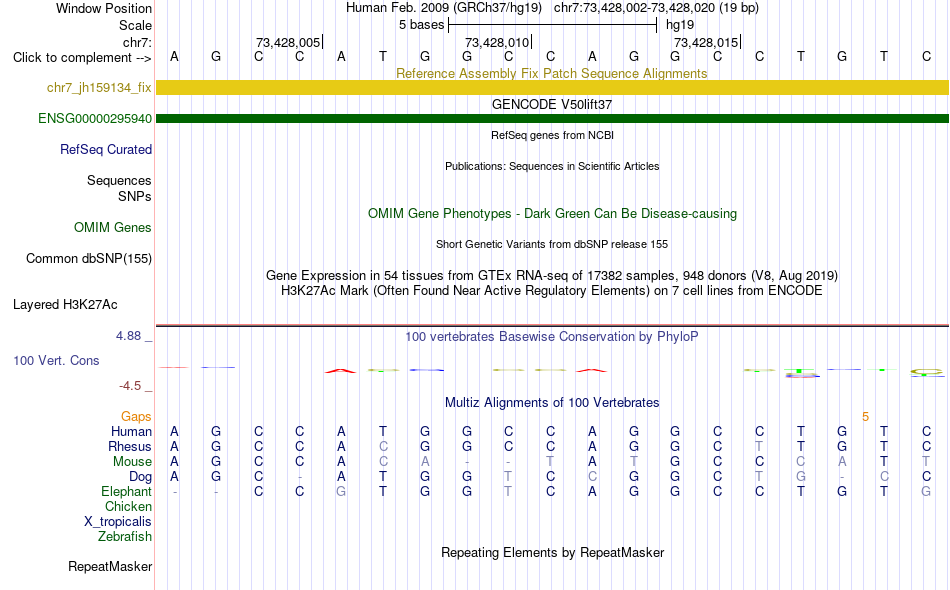Open 100 vertebrates Basewise Conservation by PhyloP title
Screen dimensions: 950x590
coord(552,336)
